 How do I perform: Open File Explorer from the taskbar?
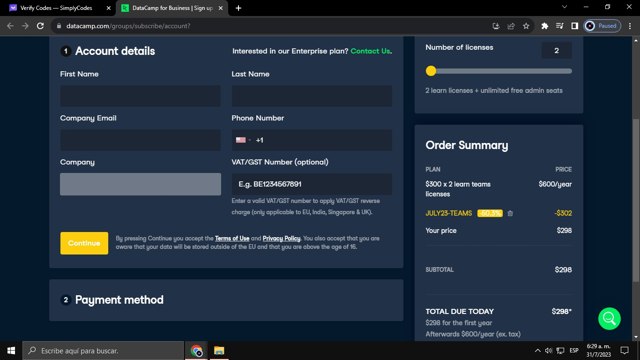pyautogui.click(x=219, y=351)
